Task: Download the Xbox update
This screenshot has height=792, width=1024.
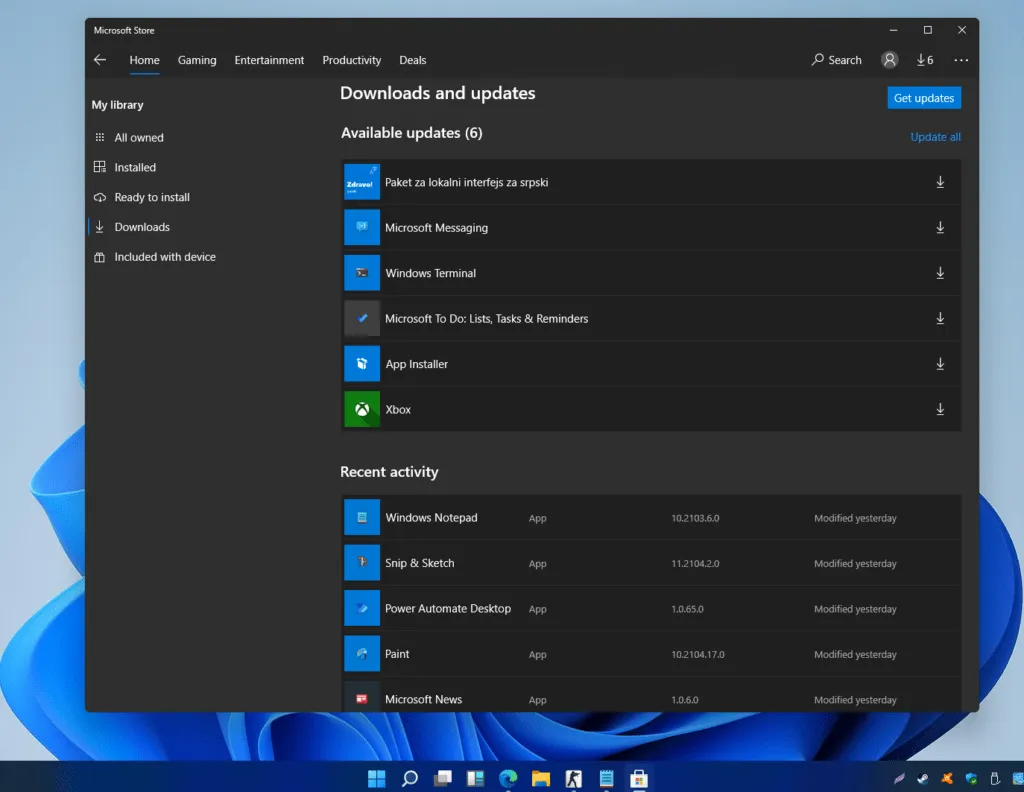Action: click(x=940, y=409)
